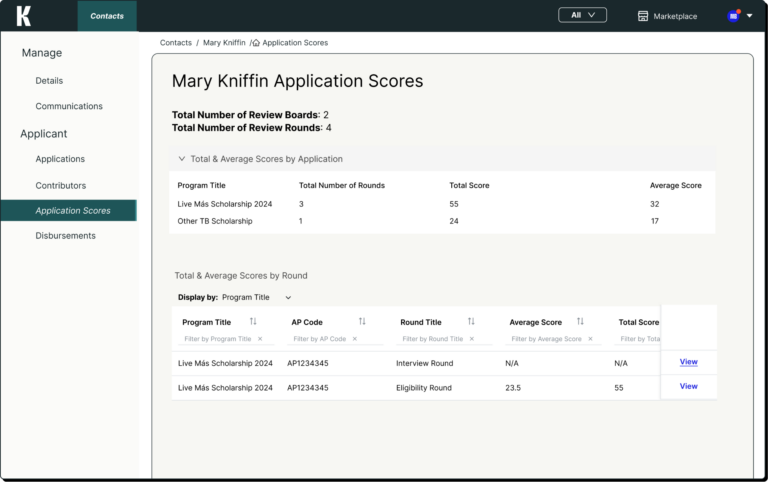
Task: Expand the user account menu caret
Action: click(x=749, y=16)
